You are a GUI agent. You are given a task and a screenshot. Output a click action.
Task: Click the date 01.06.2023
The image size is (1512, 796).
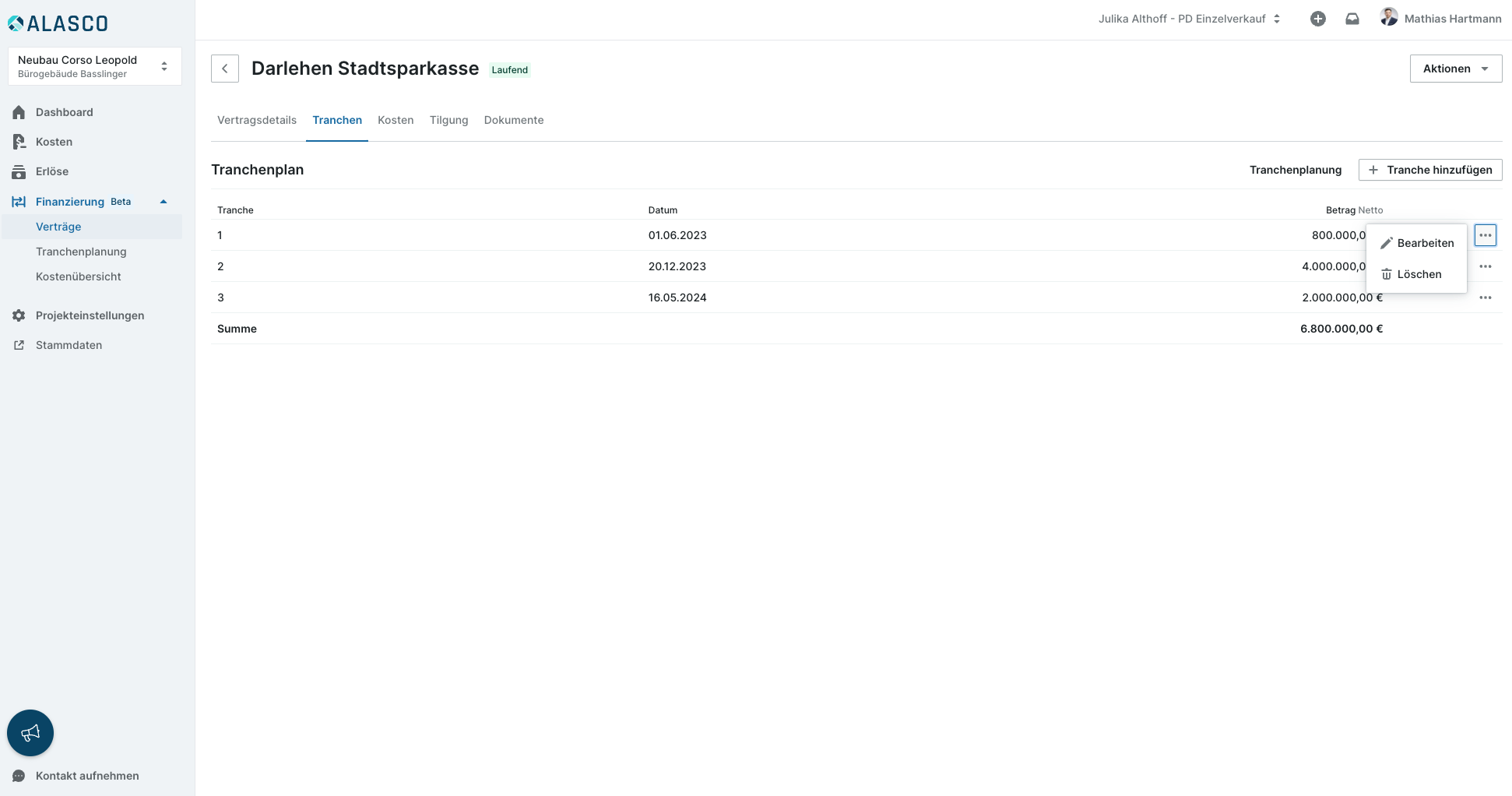point(677,235)
